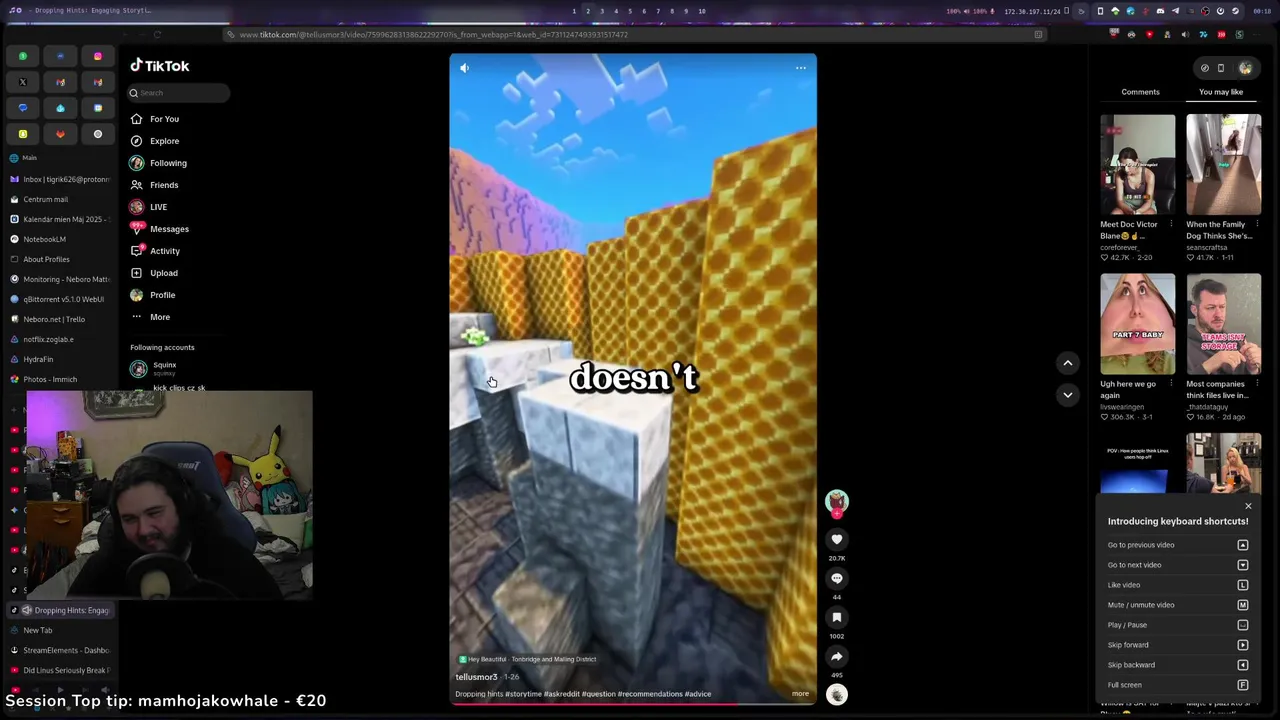
Task: Go to previous video with up arrow
Action: (x=1067, y=363)
